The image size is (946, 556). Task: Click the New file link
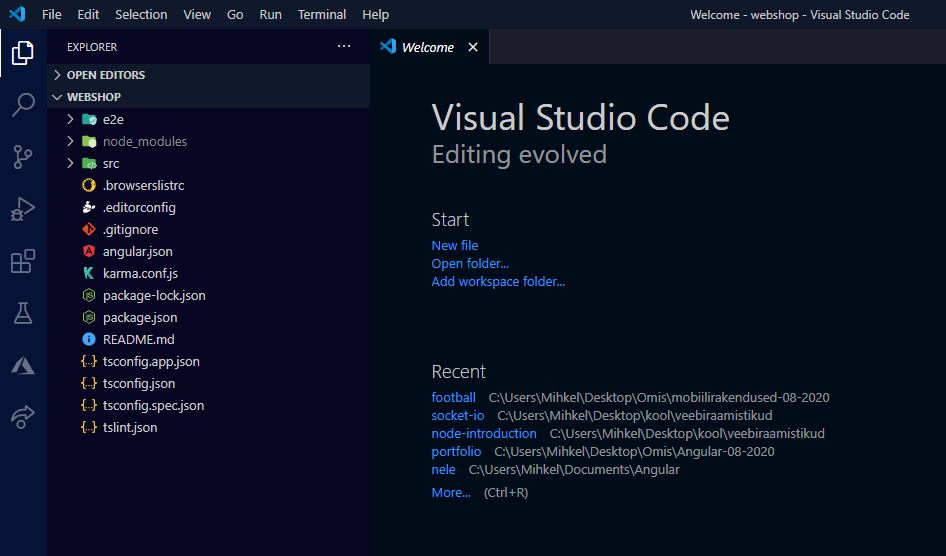[455, 245]
